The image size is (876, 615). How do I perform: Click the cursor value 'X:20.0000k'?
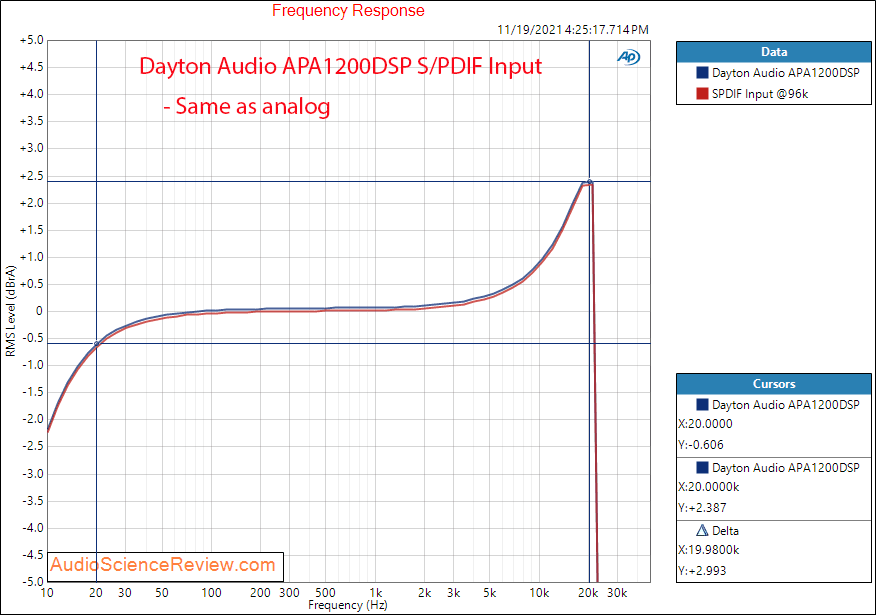click(708, 487)
